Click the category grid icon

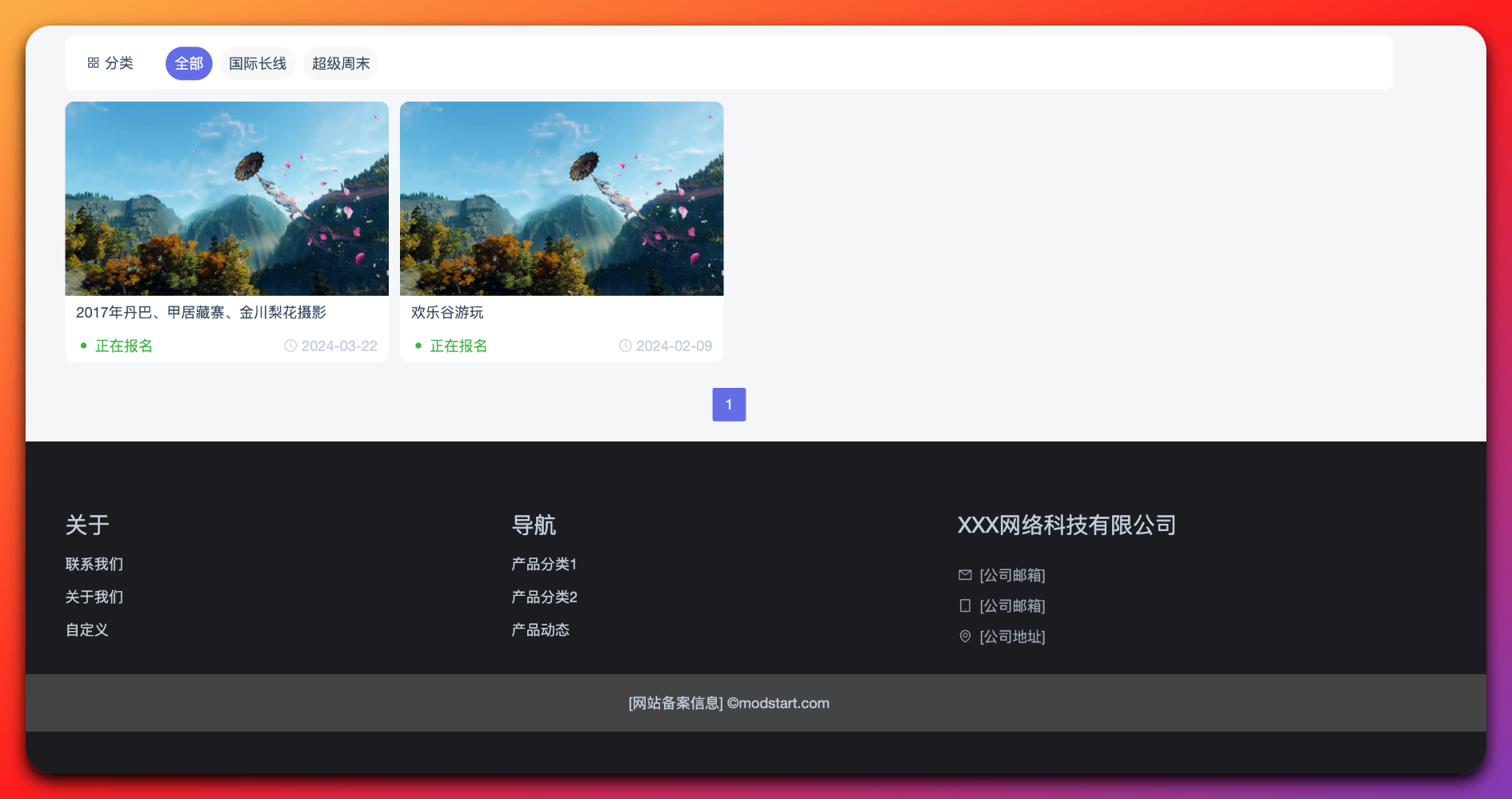coord(93,63)
